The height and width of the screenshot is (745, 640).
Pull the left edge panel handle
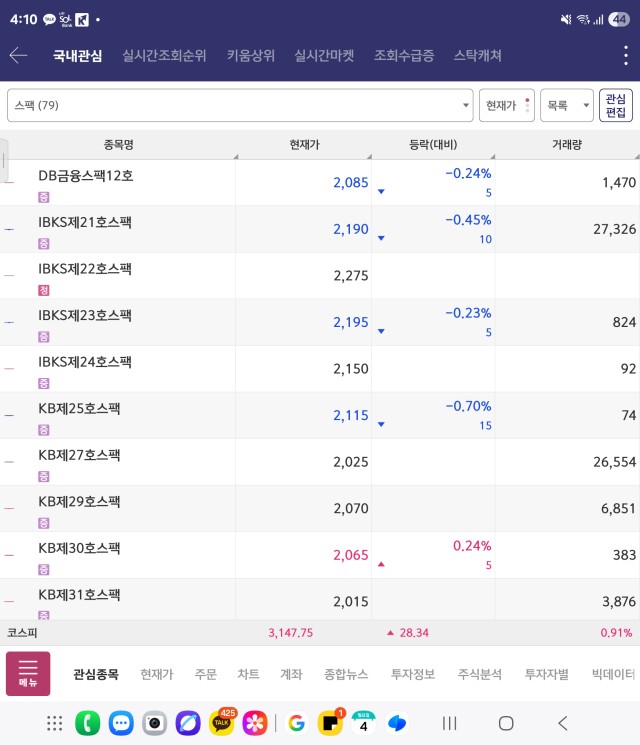coord(3,160)
